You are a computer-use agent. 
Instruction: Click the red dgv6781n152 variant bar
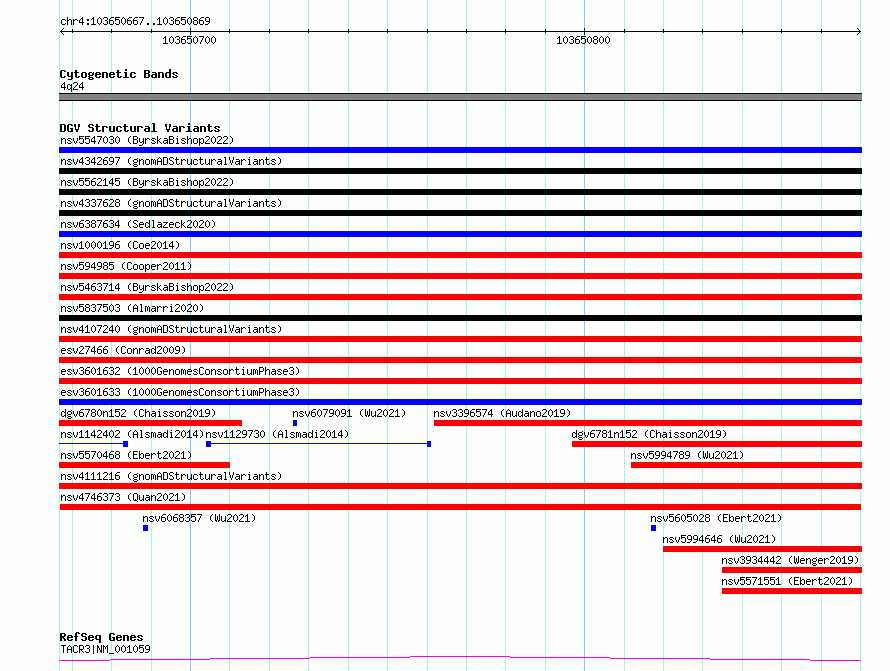717,444
